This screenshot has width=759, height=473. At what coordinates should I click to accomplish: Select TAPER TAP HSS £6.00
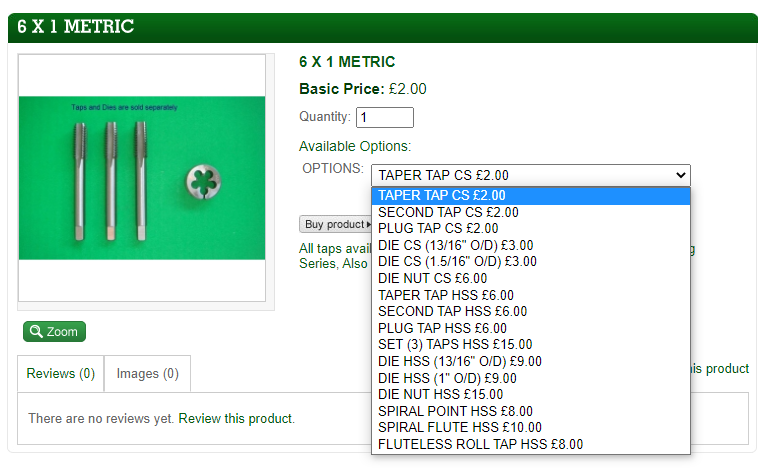(x=445, y=295)
